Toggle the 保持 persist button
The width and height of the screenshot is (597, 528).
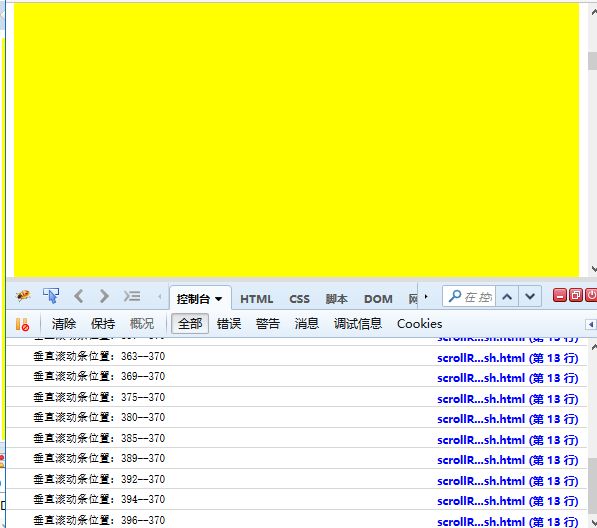[x=103, y=324]
